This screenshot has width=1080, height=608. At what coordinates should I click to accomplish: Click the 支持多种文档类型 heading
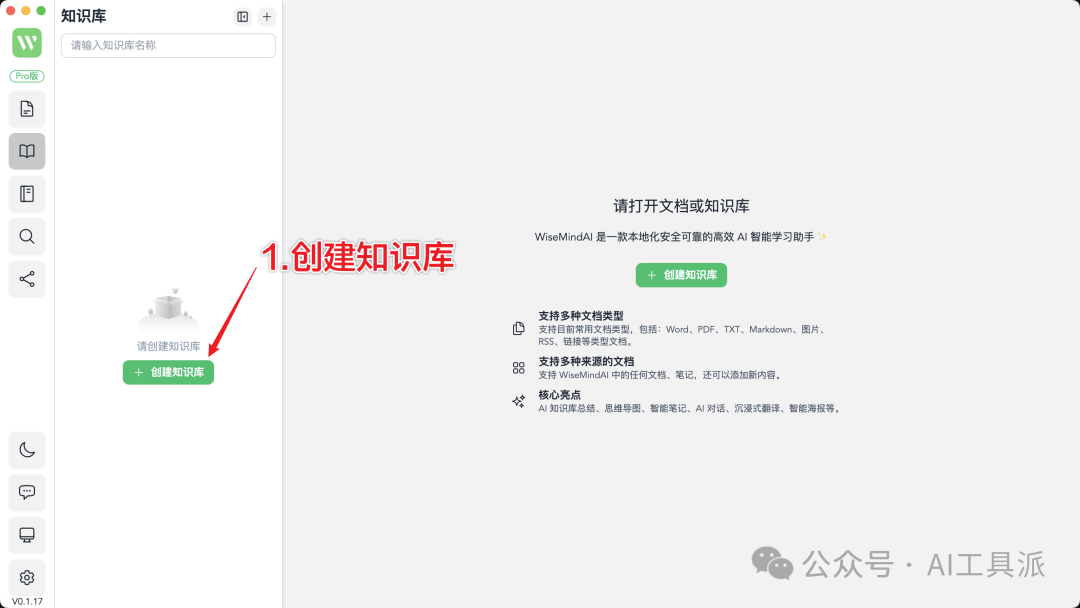581,316
